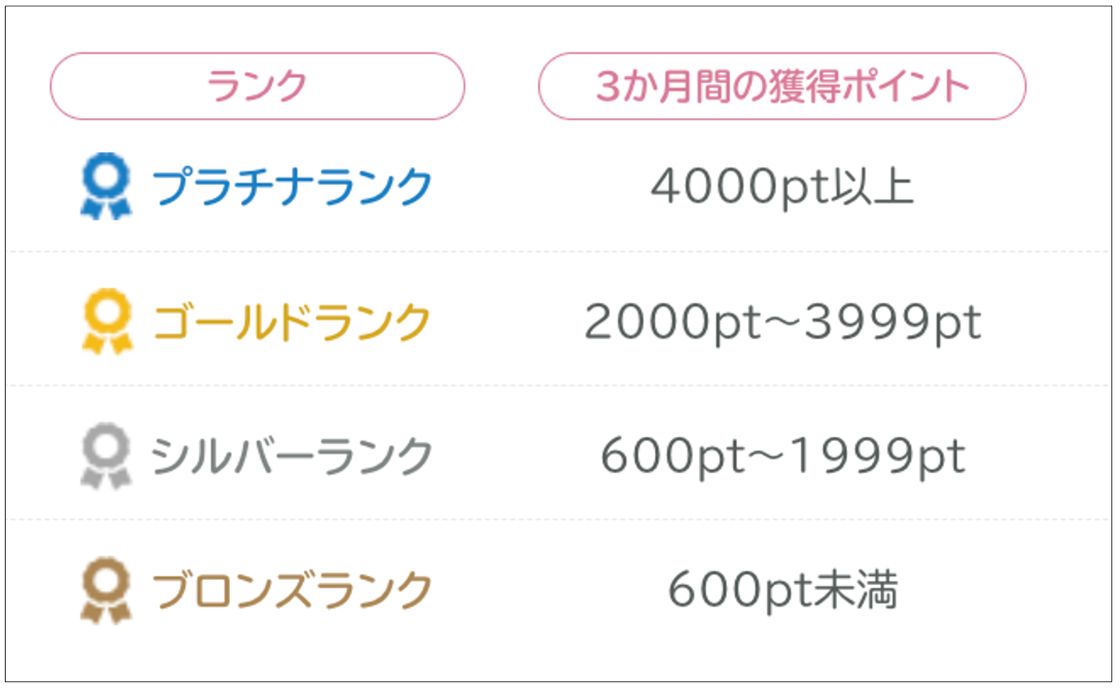Click the silver rank ribbon icon
1120x690 pixels.
(x=106, y=456)
